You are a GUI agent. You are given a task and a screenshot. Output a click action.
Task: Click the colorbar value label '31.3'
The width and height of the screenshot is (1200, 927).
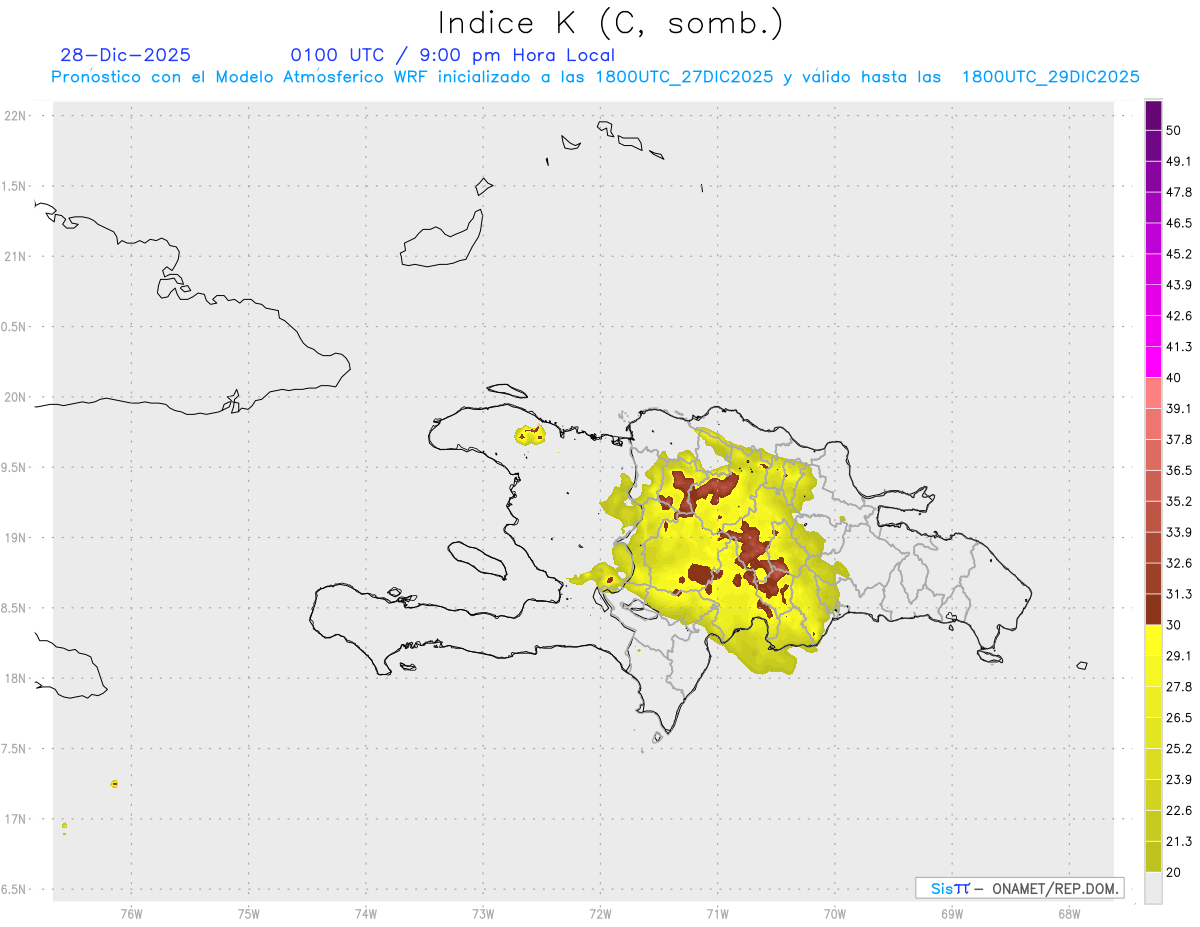[1179, 594]
